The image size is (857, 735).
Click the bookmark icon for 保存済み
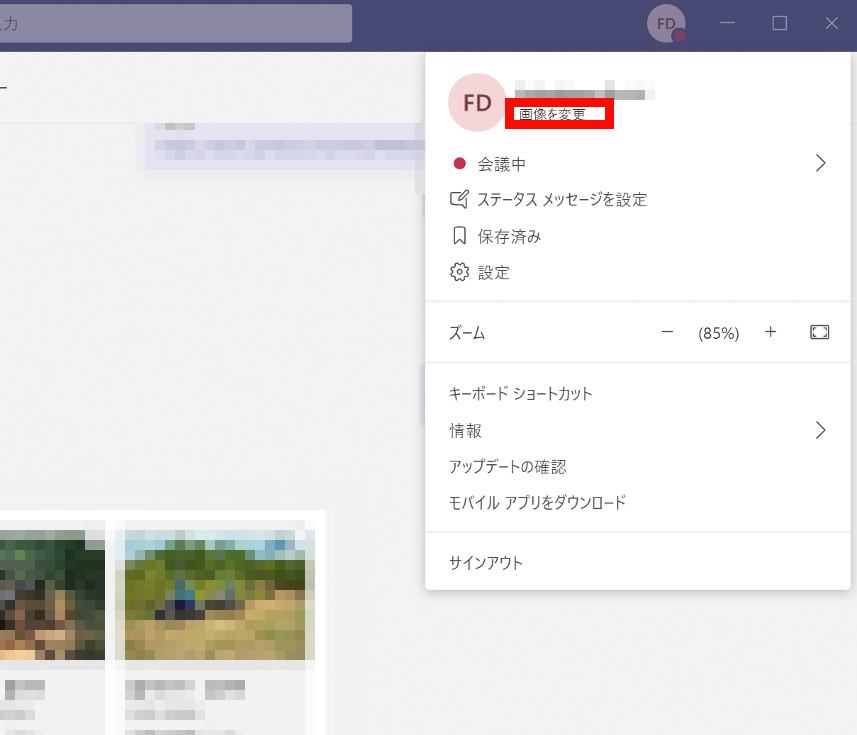click(460, 236)
